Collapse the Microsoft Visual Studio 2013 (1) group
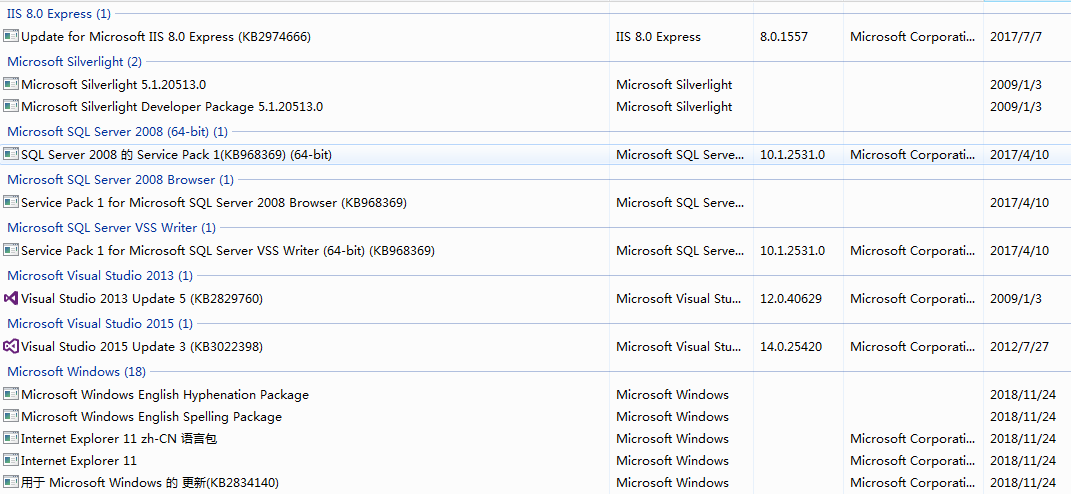1071x494 pixels. click(100, 275)
